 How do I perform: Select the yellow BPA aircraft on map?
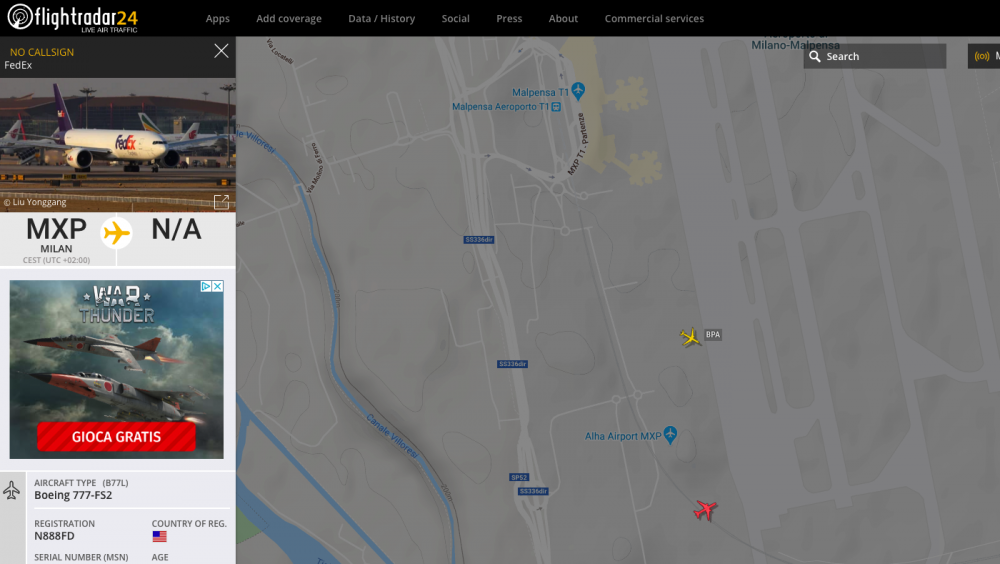point(690,337)
